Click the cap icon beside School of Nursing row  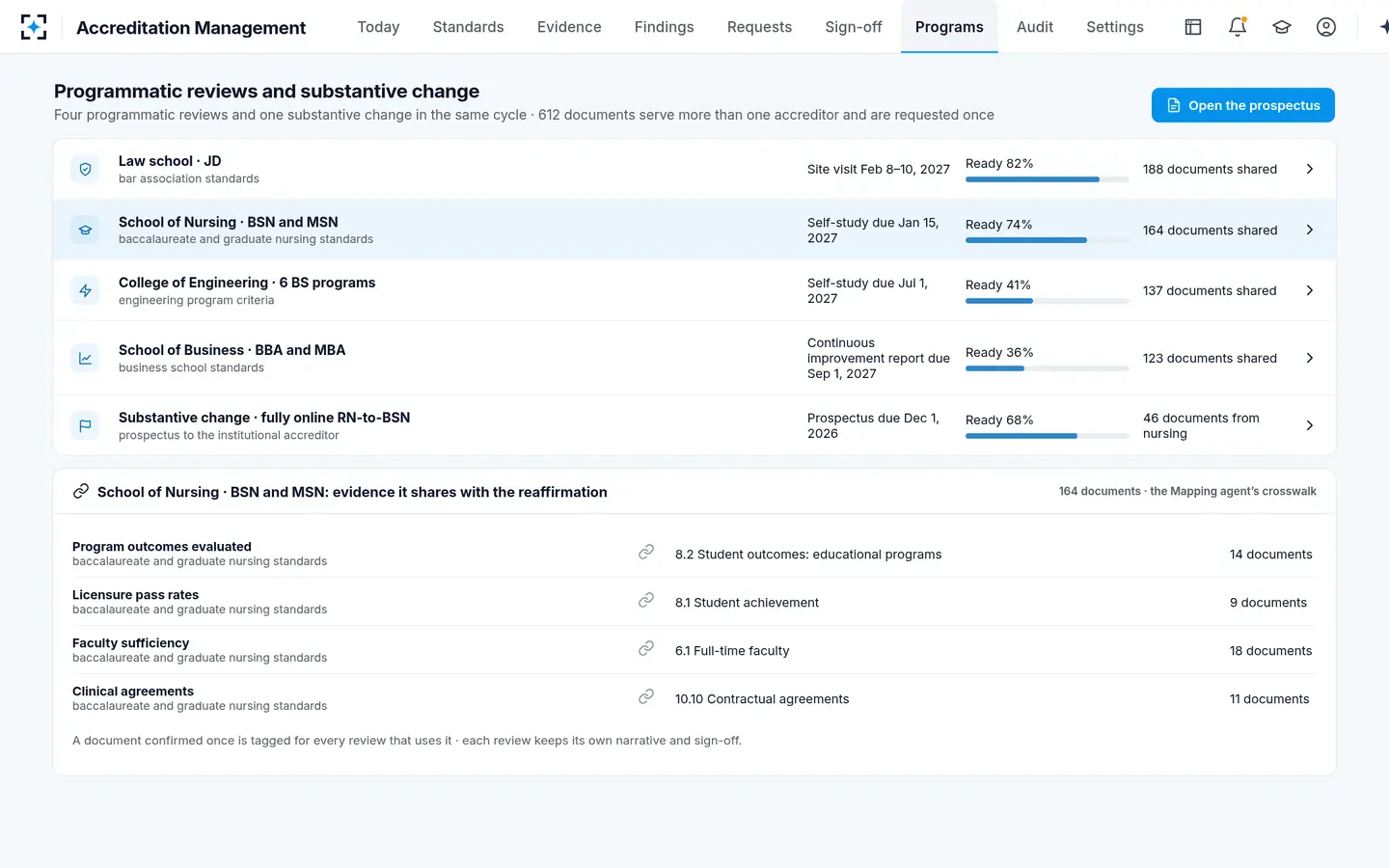[x=86, y=230]
